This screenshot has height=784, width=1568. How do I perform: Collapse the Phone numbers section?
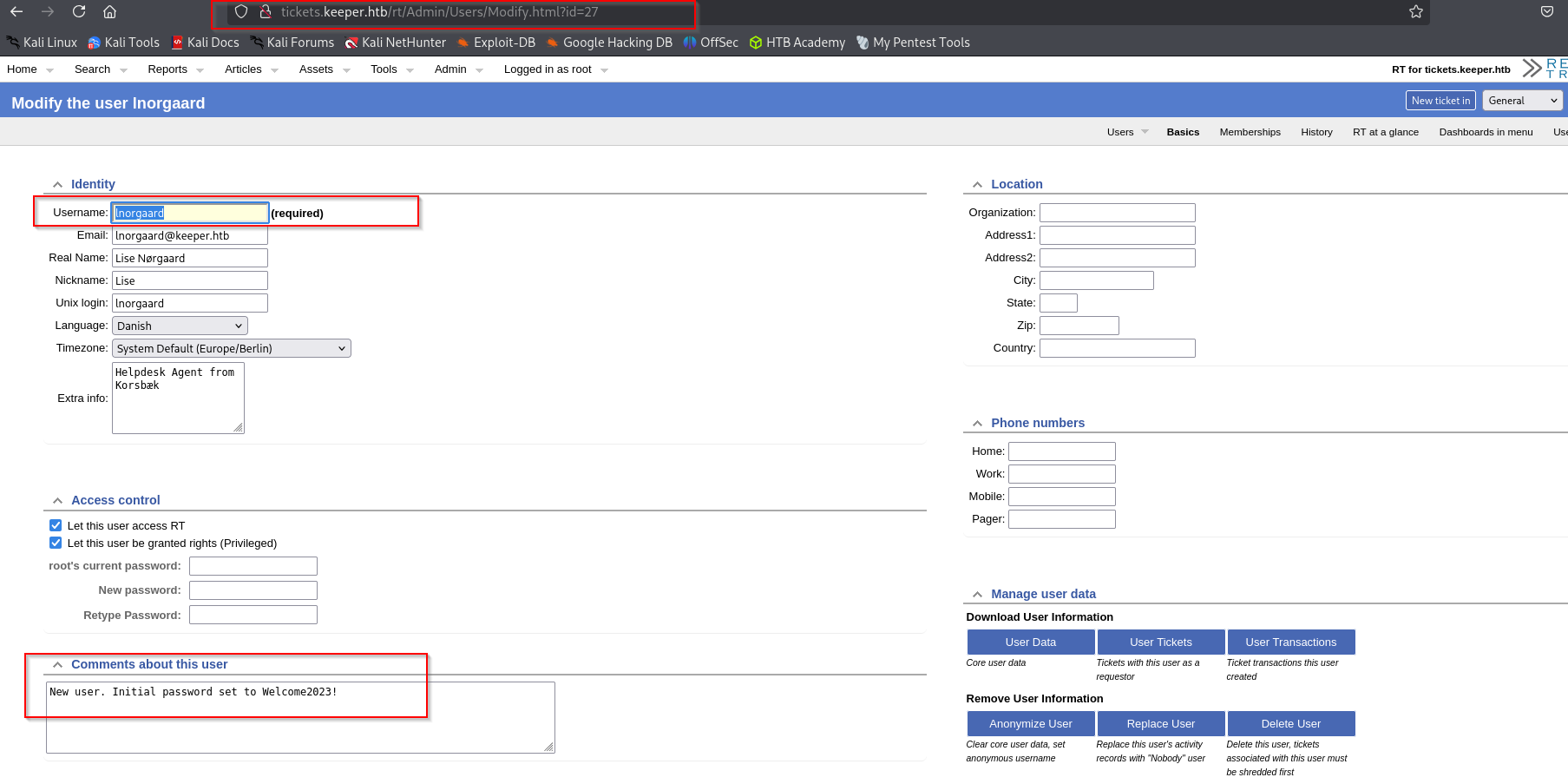tap(977, 423)
